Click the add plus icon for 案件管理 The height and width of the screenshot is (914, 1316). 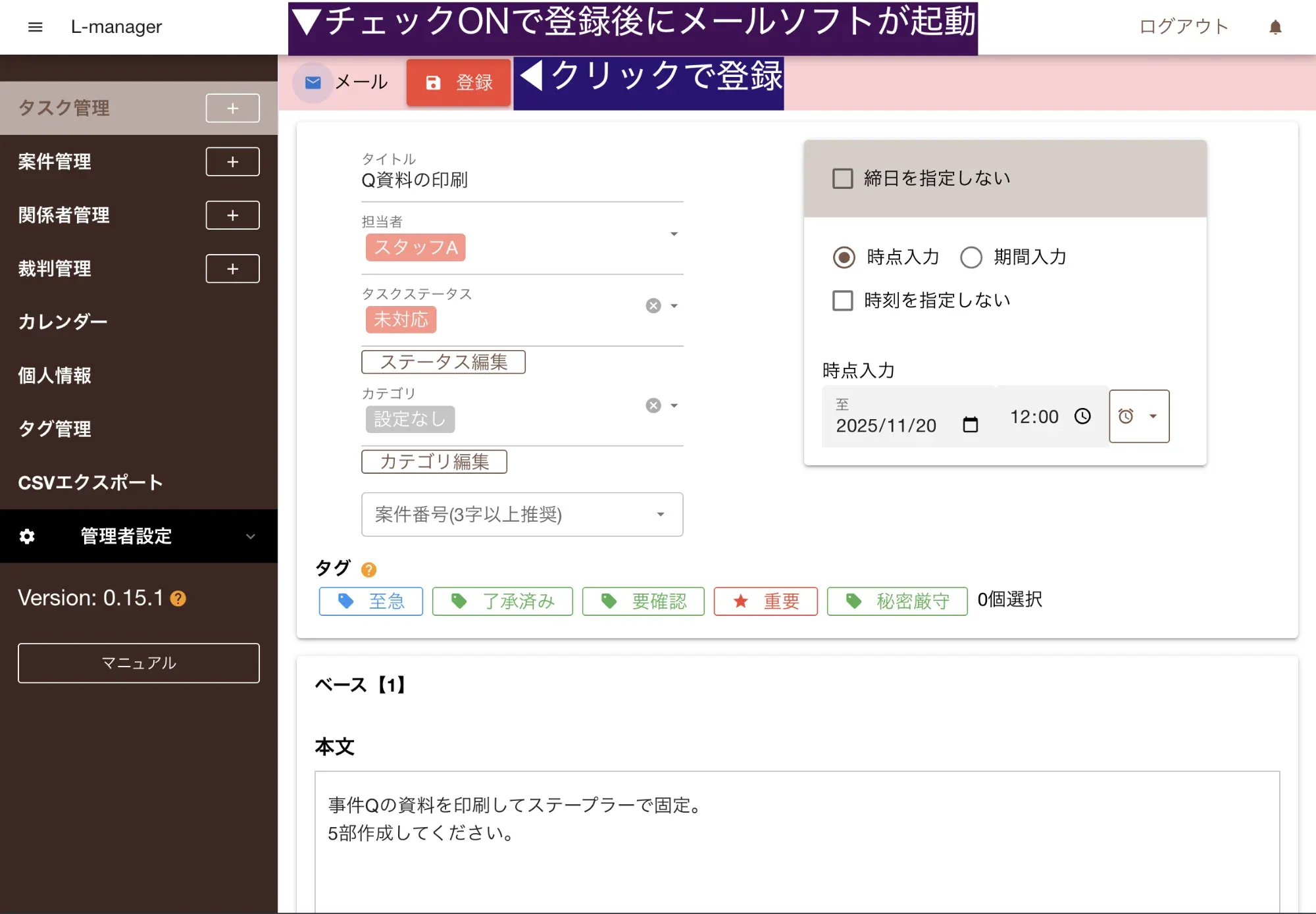point(232,162)
